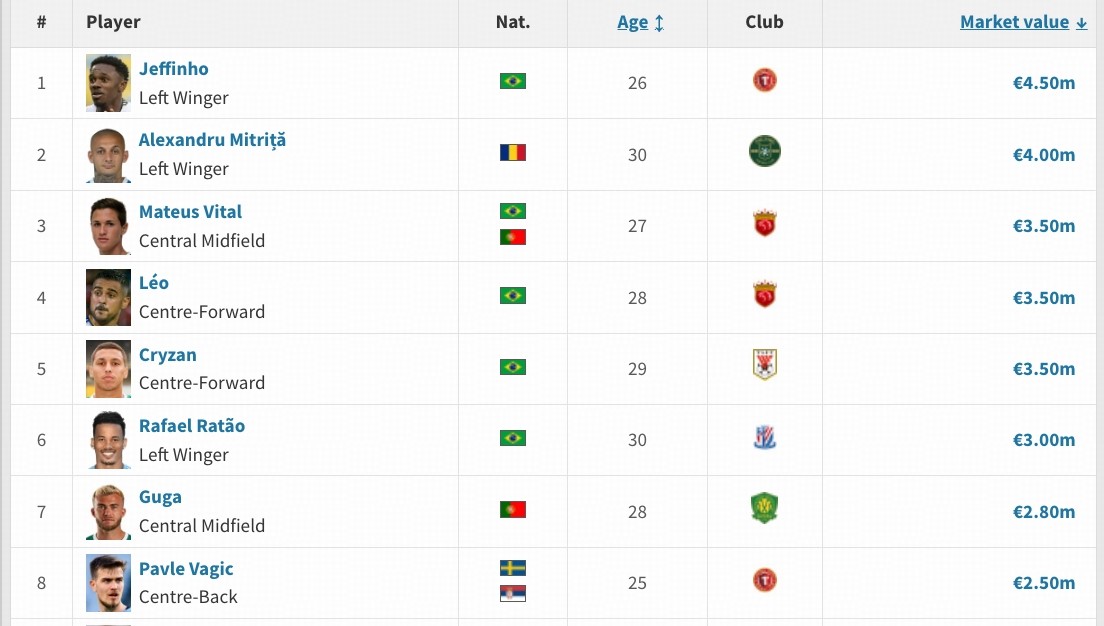Click the Romanian flag for Alexandru Mitriță

coord(513,153)
